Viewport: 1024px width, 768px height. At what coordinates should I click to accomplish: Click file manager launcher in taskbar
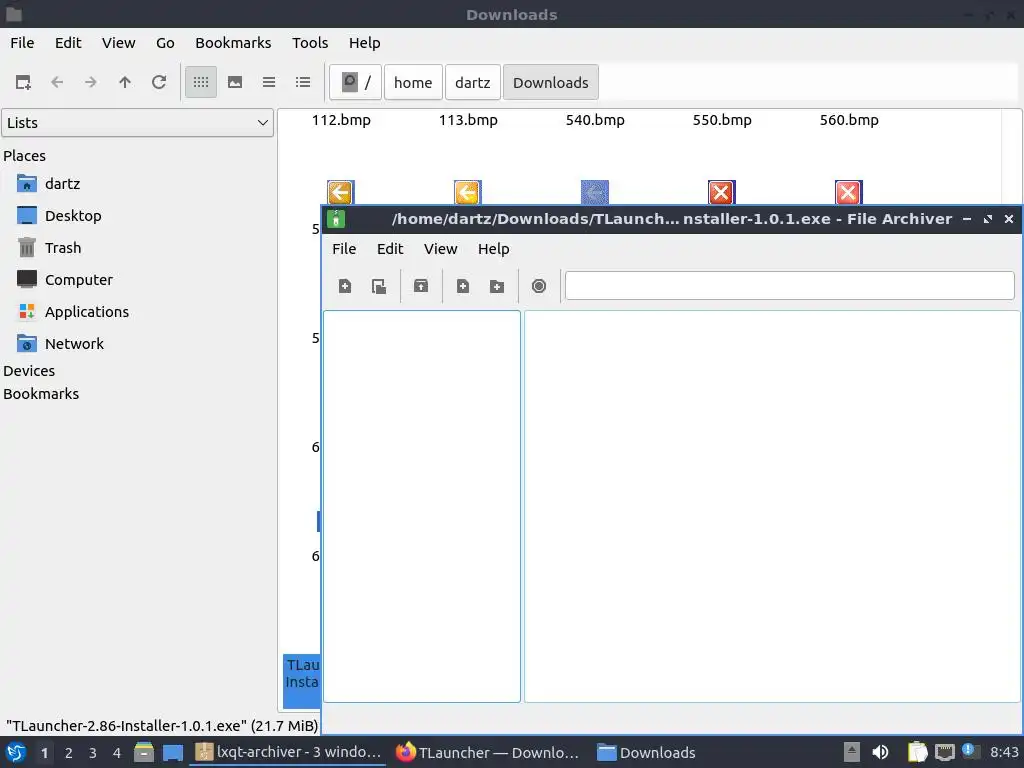[x=144, y=753]
